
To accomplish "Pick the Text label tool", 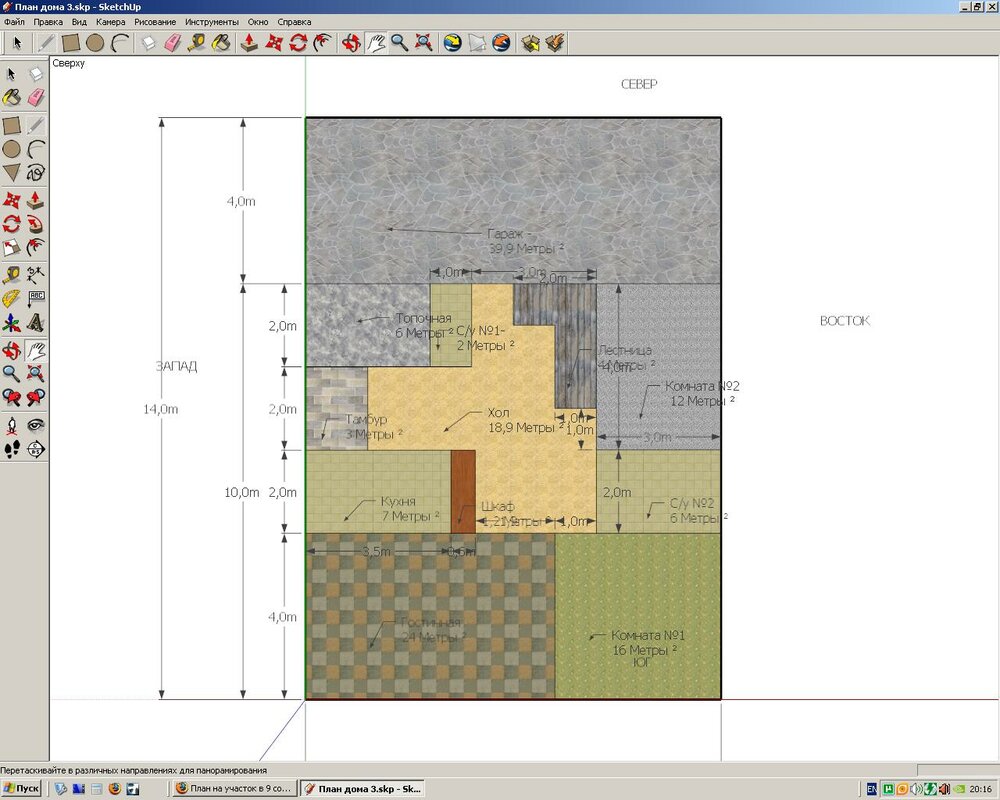I will pos(36,298).
